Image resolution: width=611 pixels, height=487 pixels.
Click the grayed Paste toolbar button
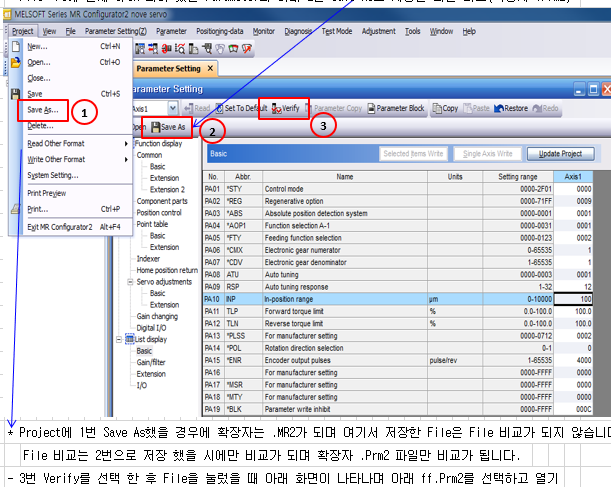(x=476, y=108)
